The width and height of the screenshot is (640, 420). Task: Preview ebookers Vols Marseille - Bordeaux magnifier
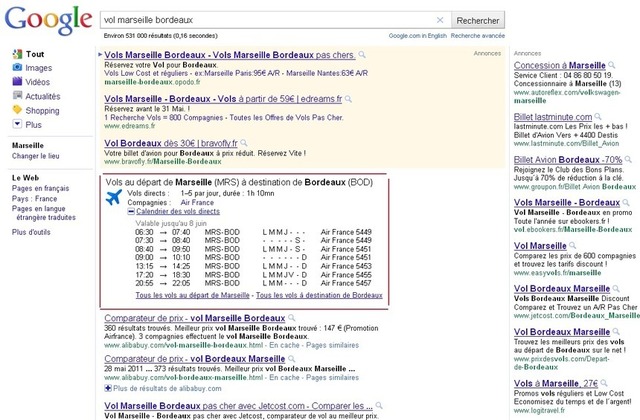click(x=626, y=202)
